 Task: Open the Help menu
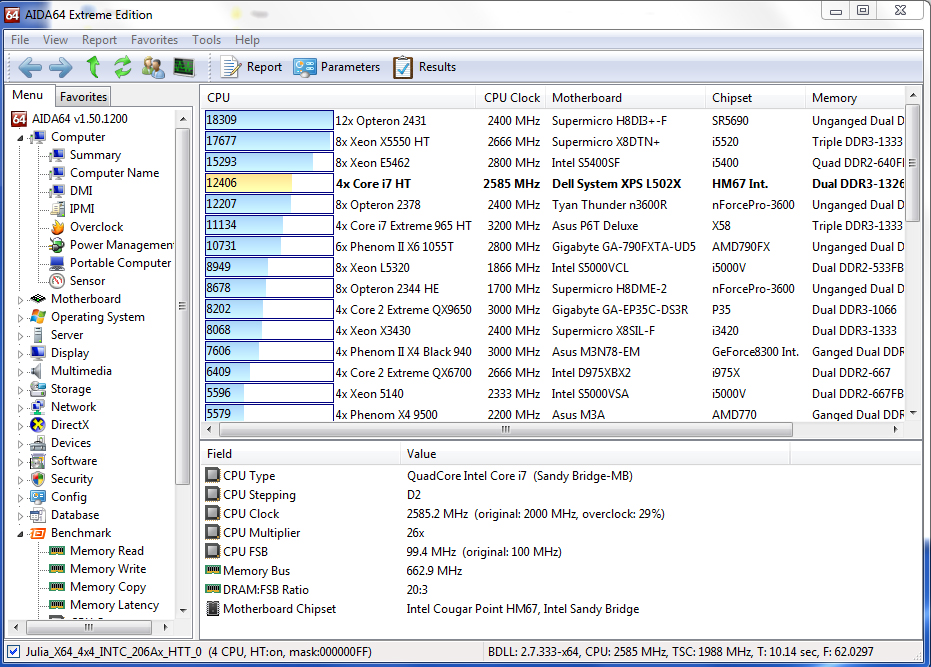(247, 40)
